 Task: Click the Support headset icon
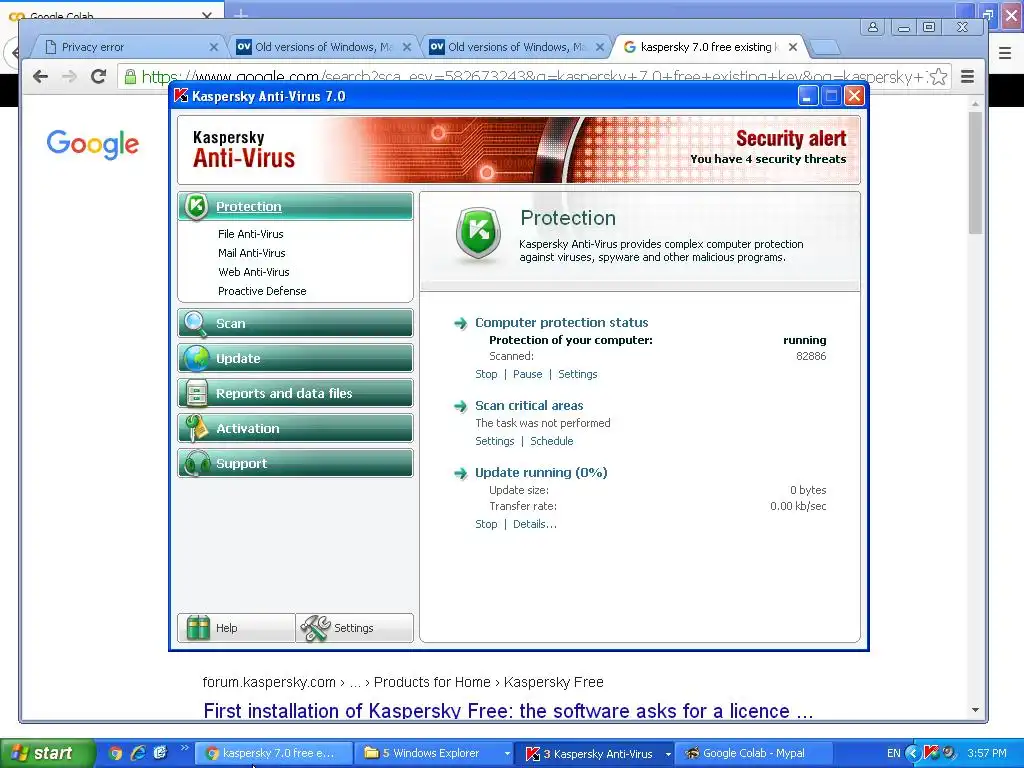(196, 464)
